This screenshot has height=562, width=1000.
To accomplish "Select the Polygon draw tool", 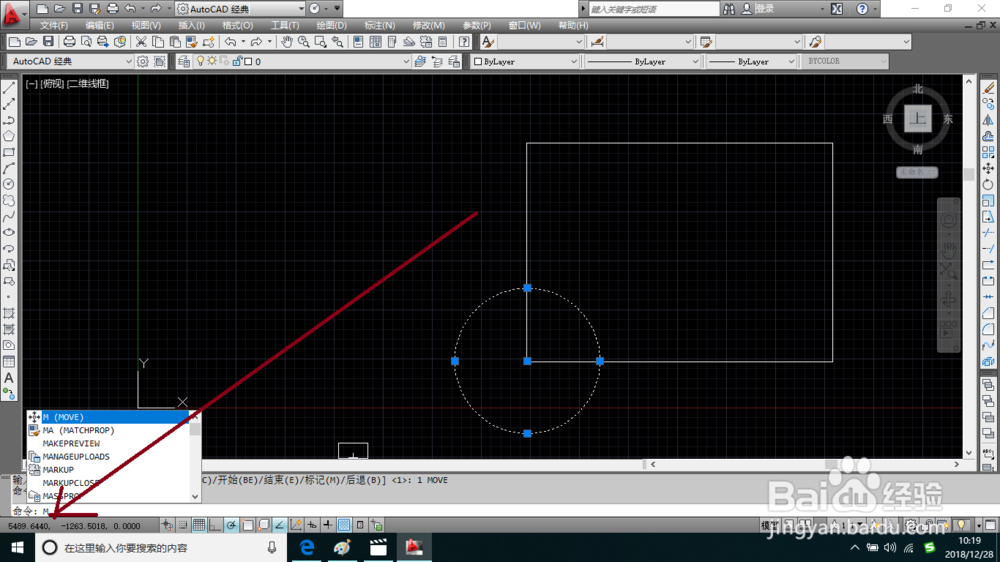I will 9,136.
